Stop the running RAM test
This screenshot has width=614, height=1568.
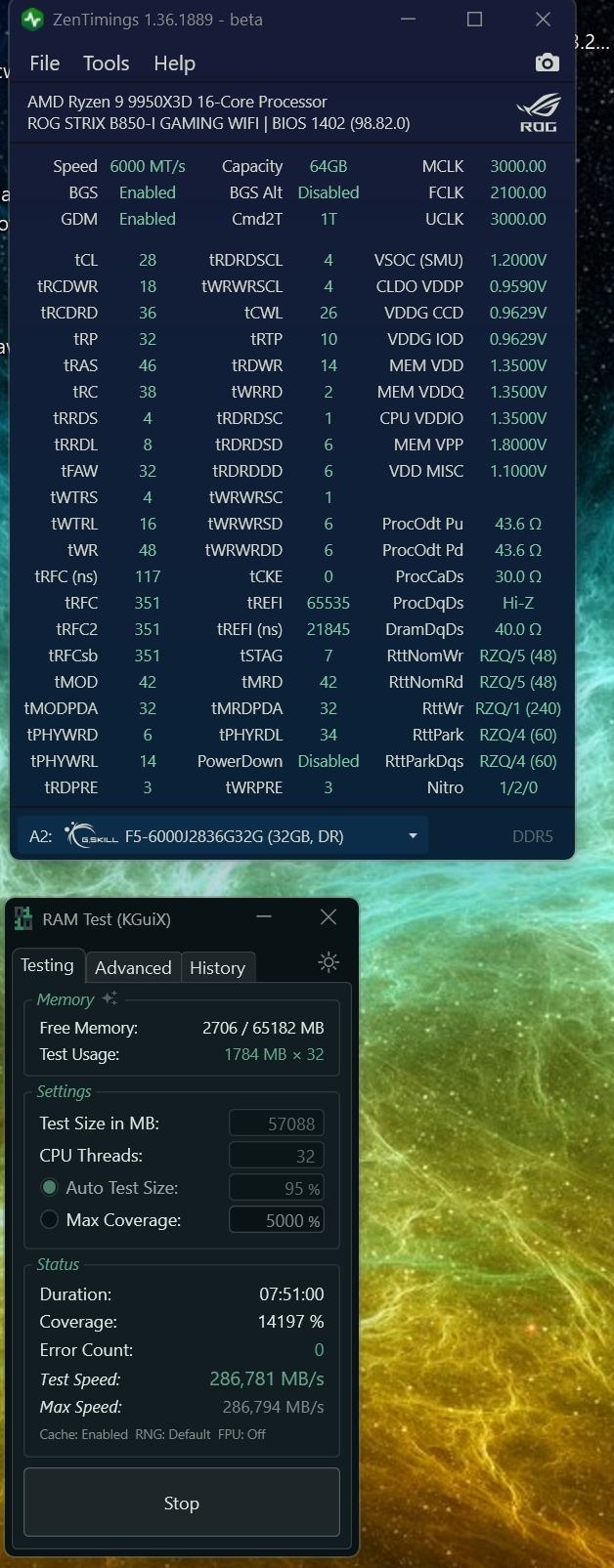coord(182,1504)
